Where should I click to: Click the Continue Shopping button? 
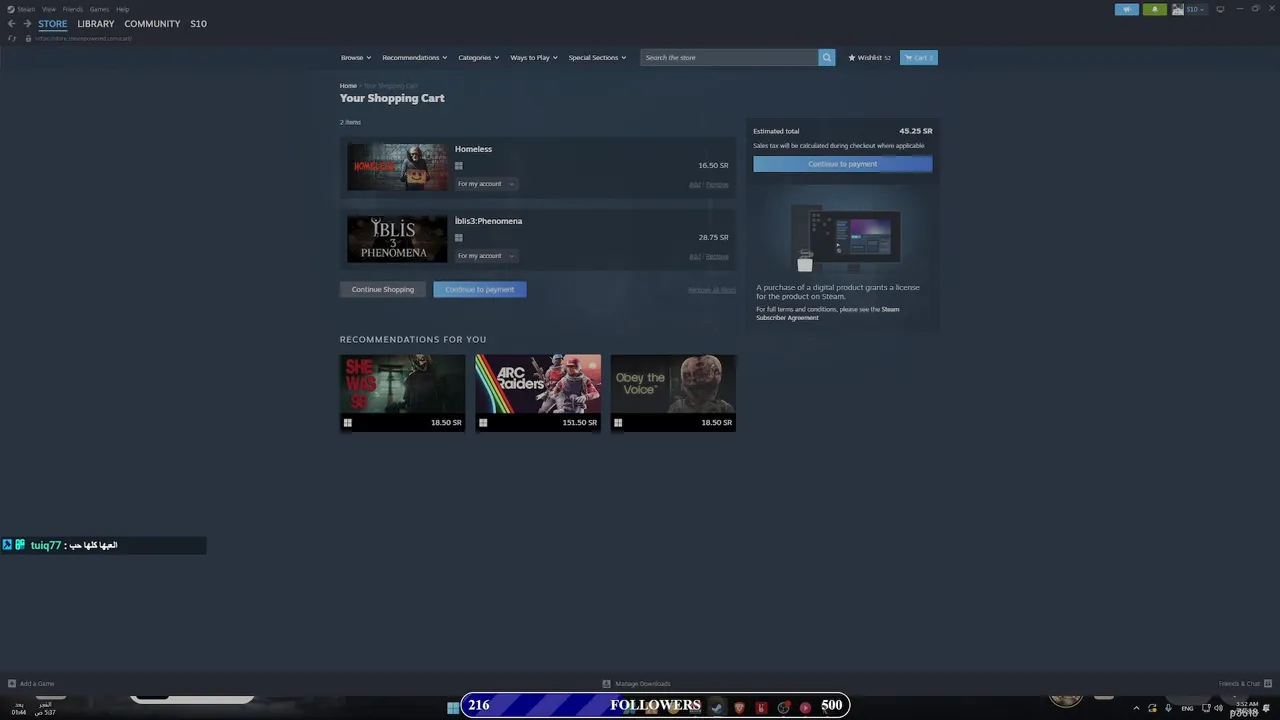pyautogui.click(x=383, y=290)
